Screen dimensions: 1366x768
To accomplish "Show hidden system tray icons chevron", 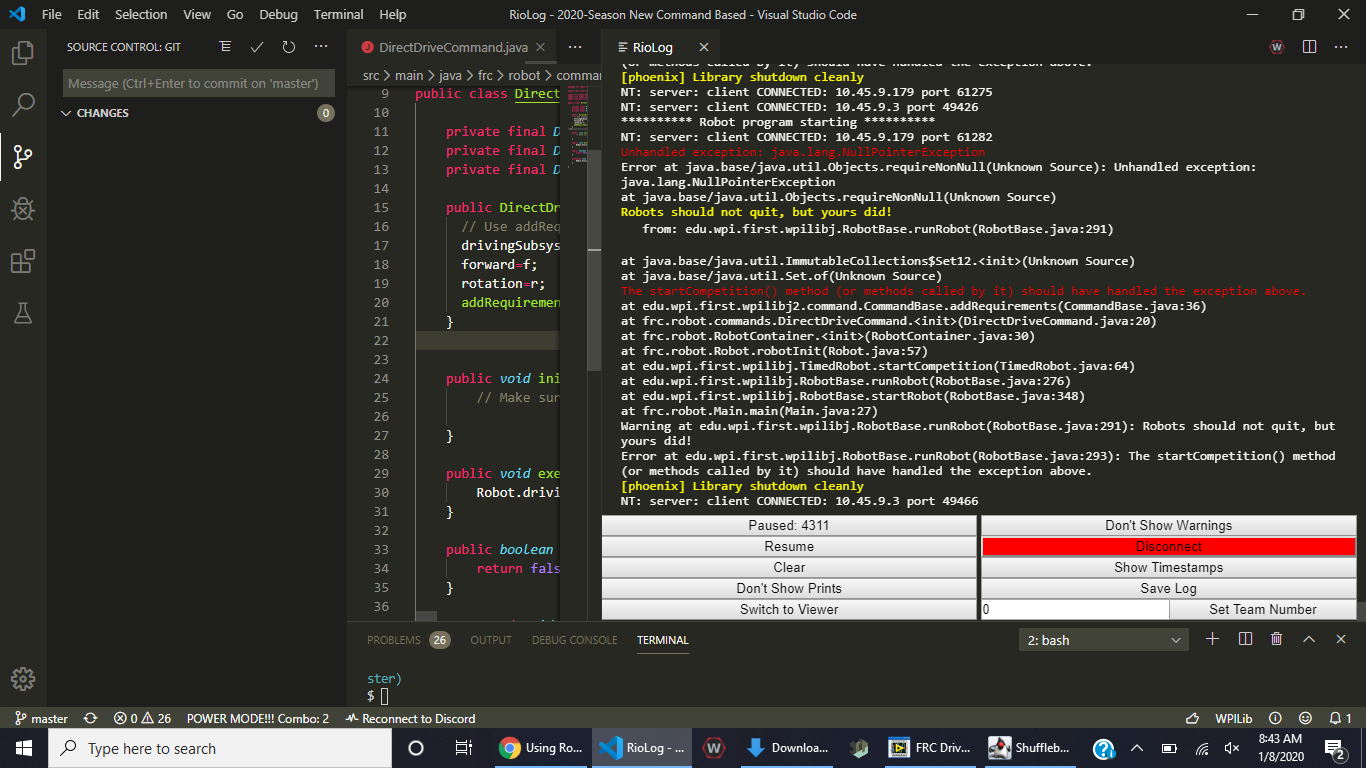I will point(1136,748).
